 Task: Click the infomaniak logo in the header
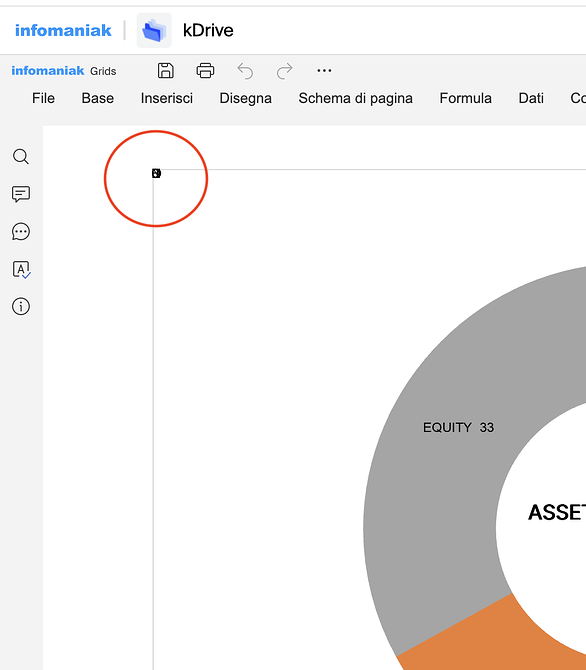click(x=63, y=30)
